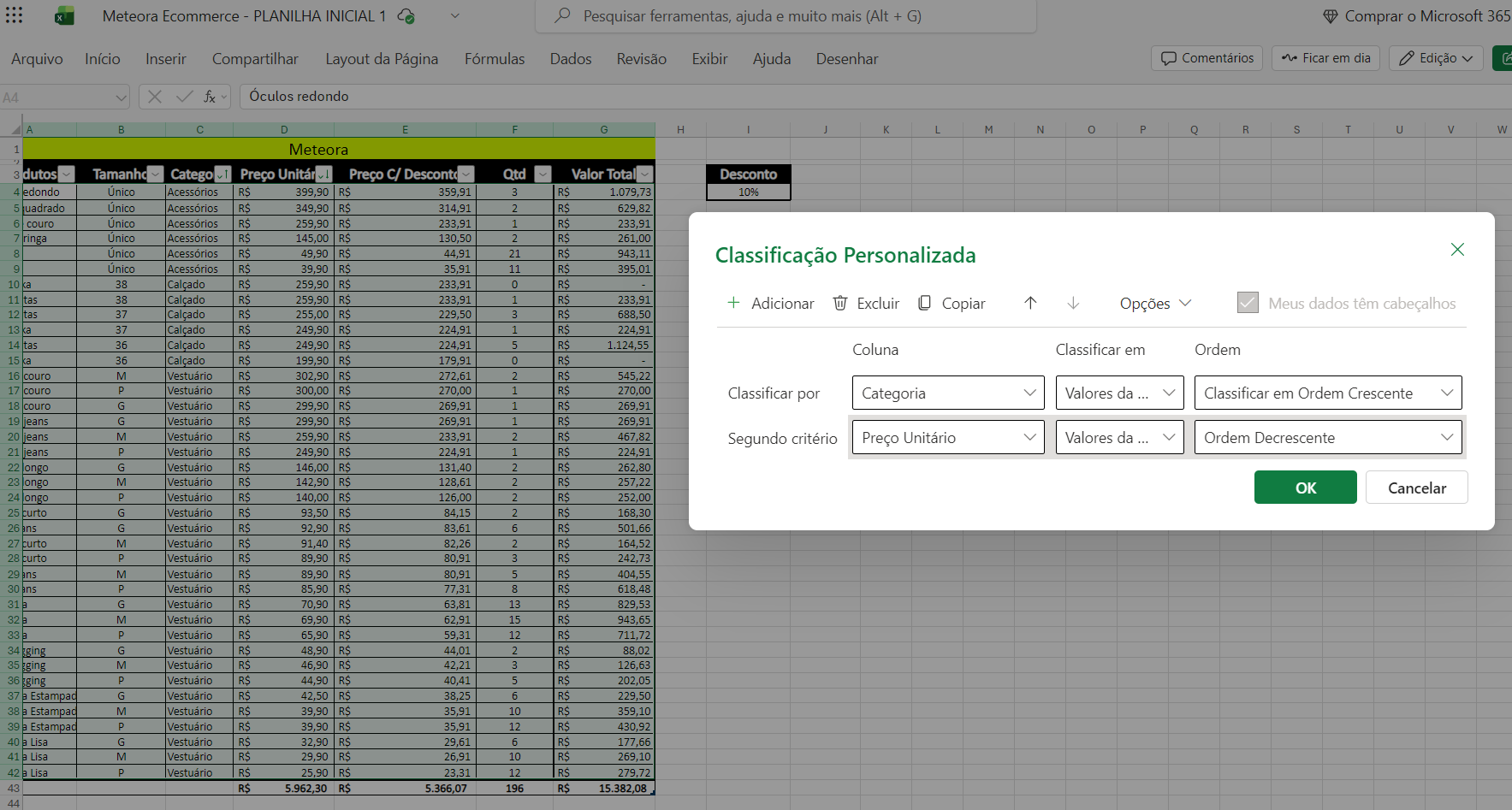The image size is (1512, 810).
Task: Open the Qtd column filter button
Action: pos(543,174)
